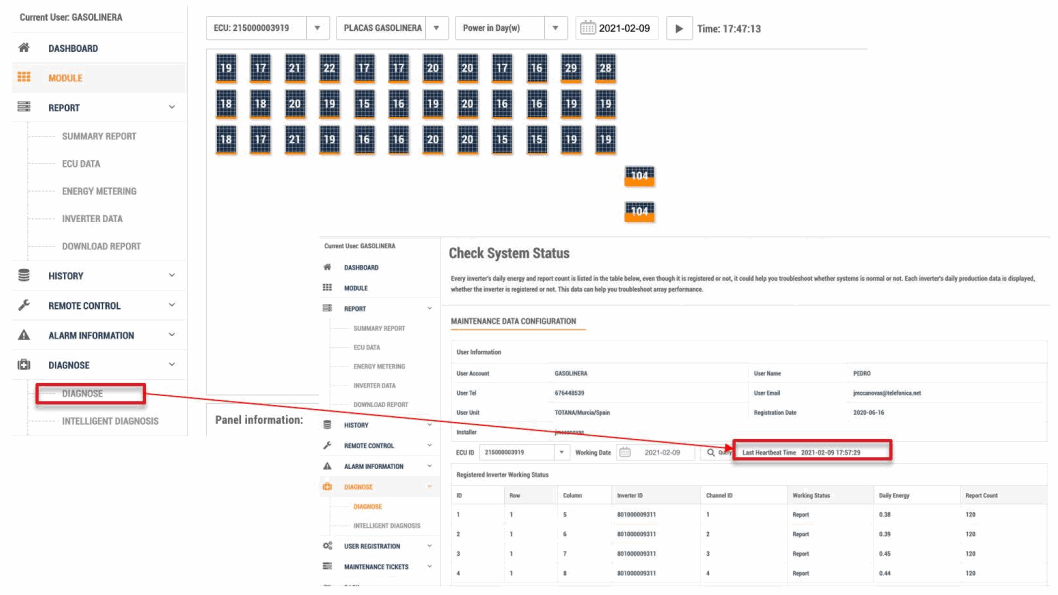The height and width of the screenshot is (595, 1058).
Task: Click Query magnifier button
Action: 717,453
